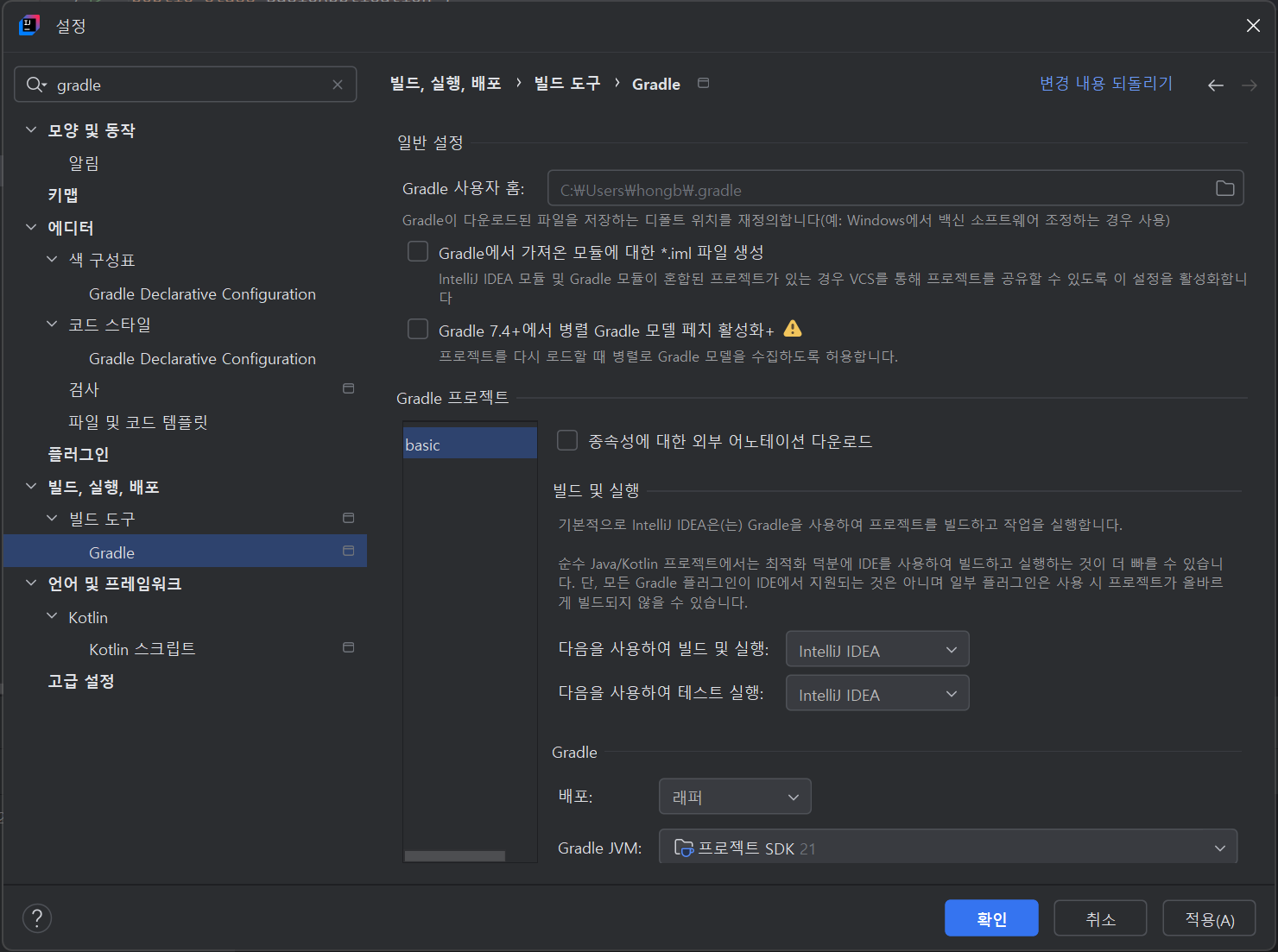
Task: Collapse the Kotlin node
Action: 52,615
